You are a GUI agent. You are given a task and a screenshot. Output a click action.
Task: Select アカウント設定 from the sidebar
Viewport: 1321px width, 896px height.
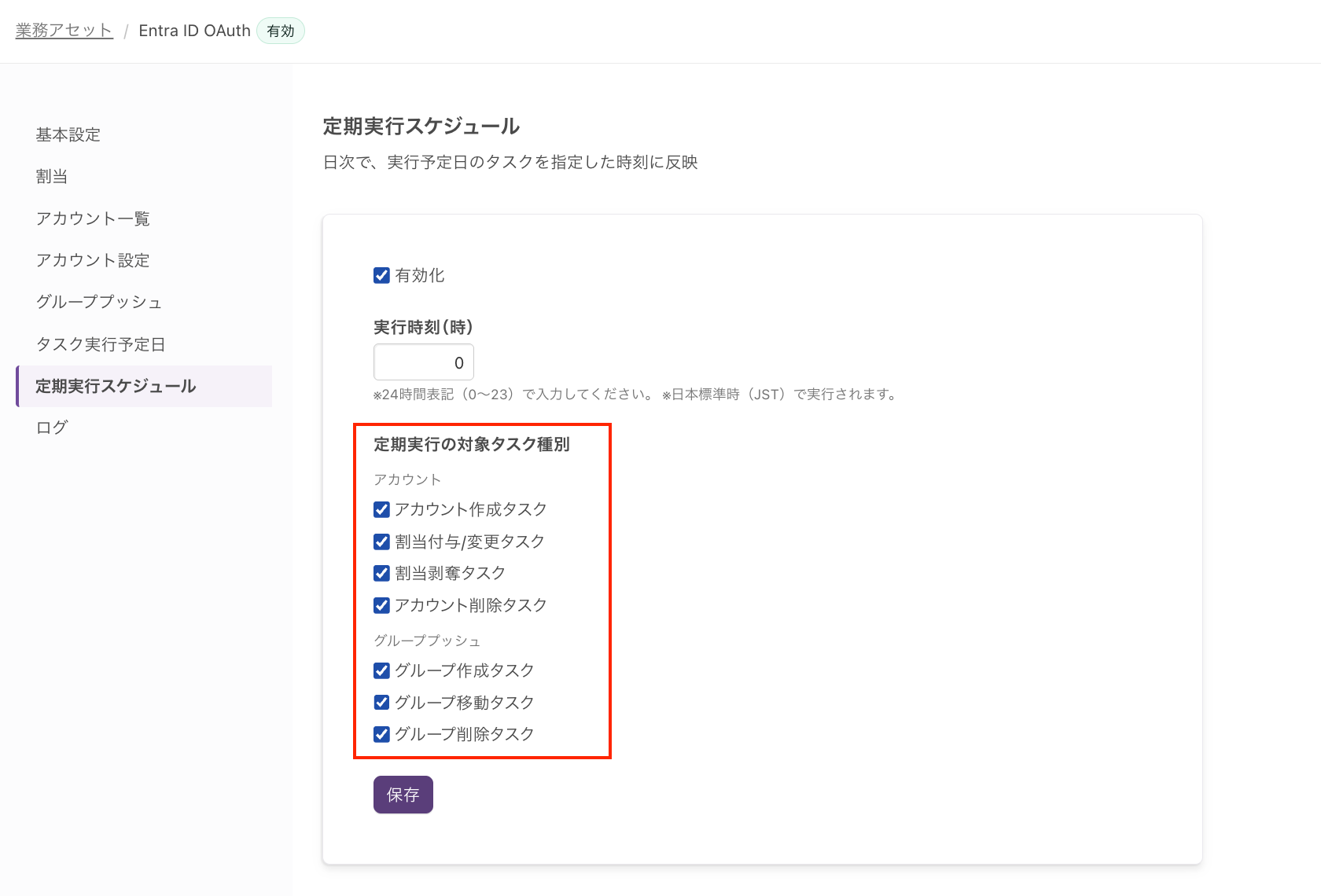[93, 260]
